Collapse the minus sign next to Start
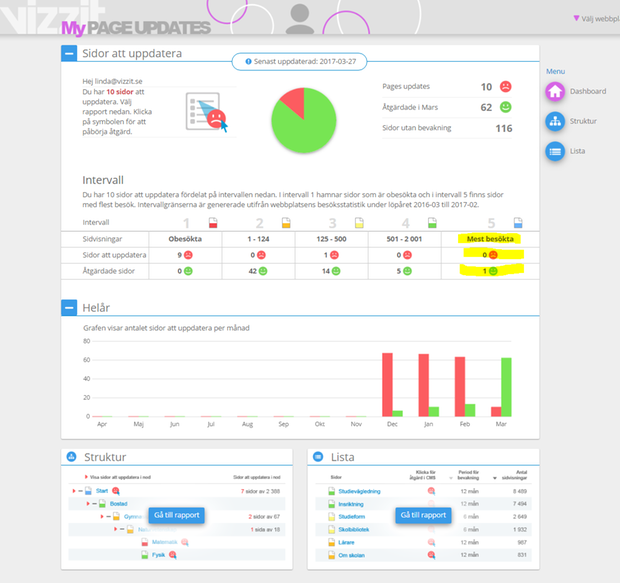 click(81, 491)
